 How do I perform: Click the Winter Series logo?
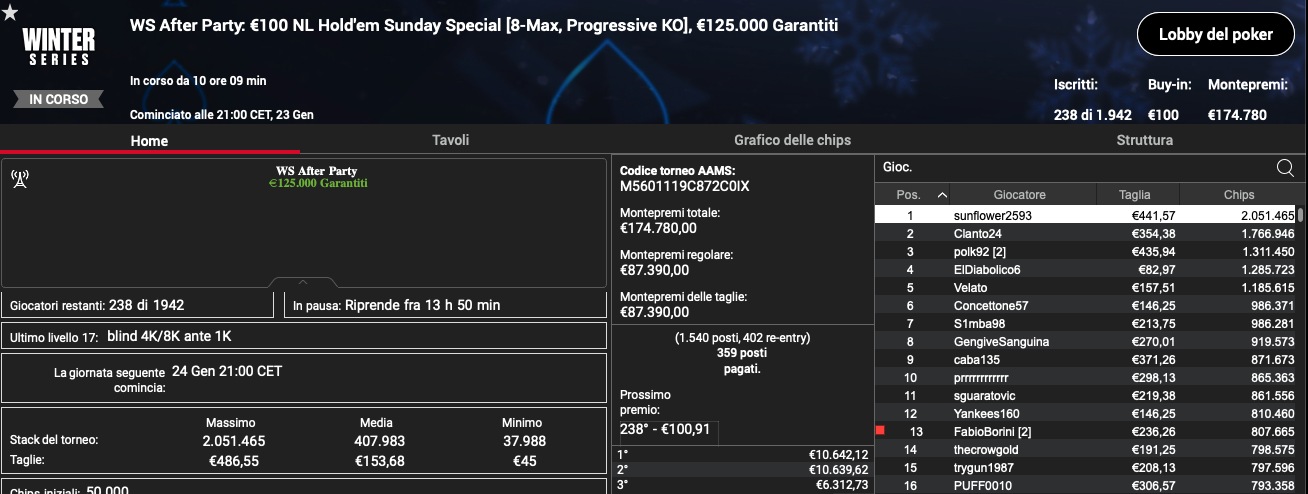[58, 45]
